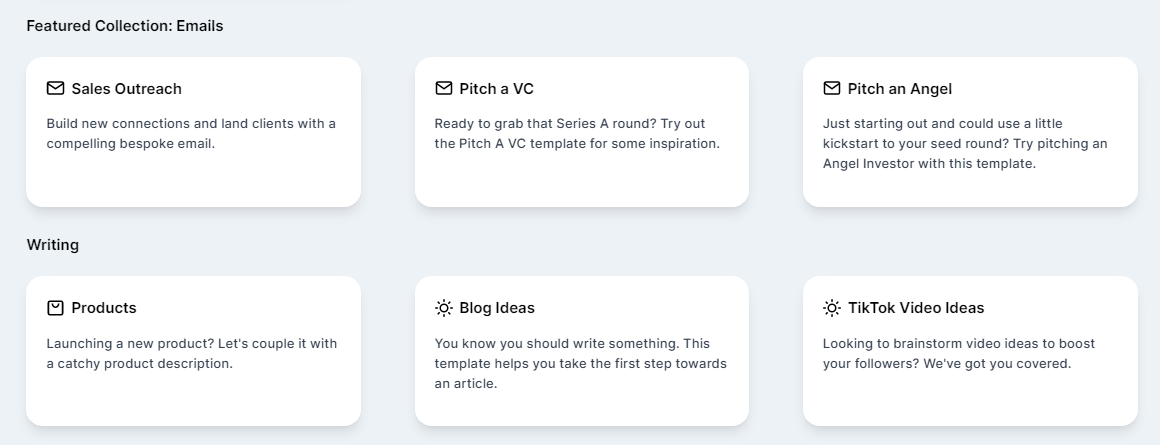This screenshot has width=1160, height=445.
Task: Click the package icon beside Products
Action: point(56,308)
